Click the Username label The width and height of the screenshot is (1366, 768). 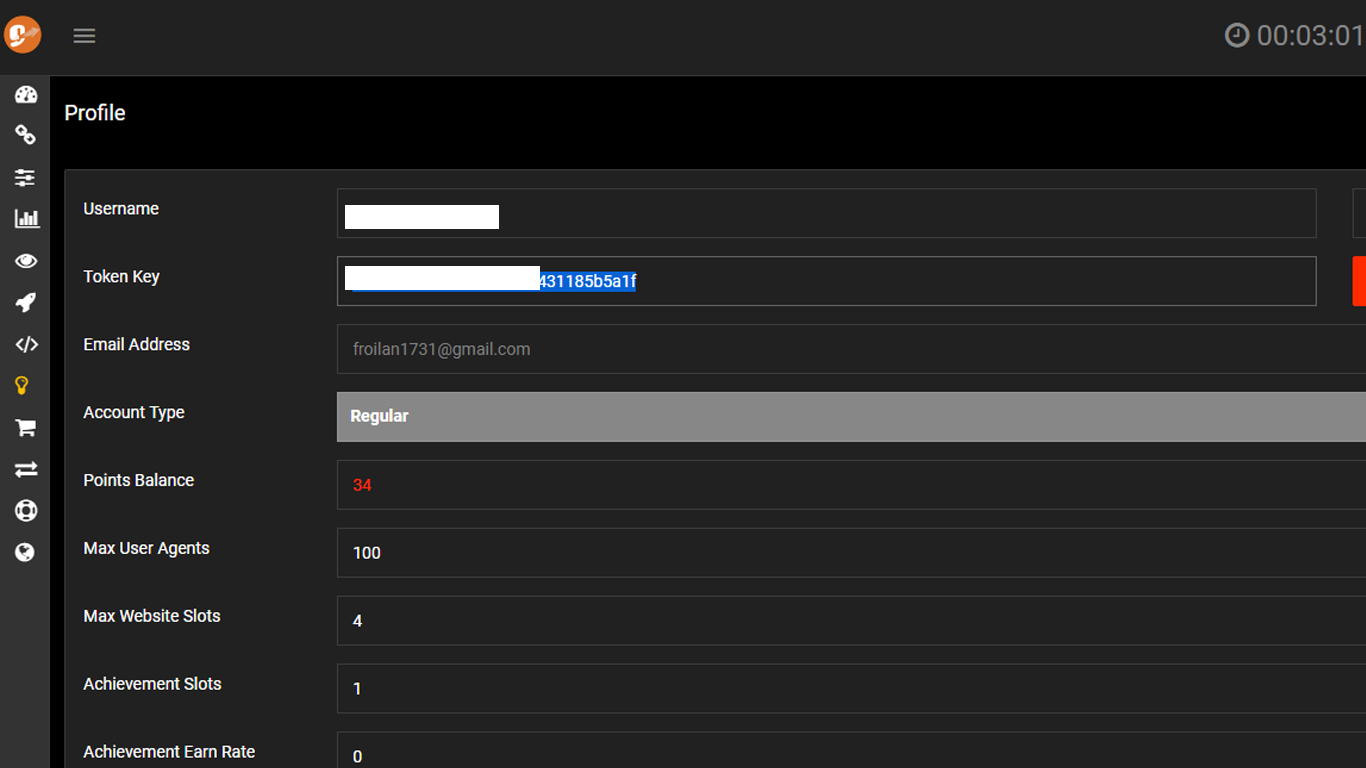point(121,209)
